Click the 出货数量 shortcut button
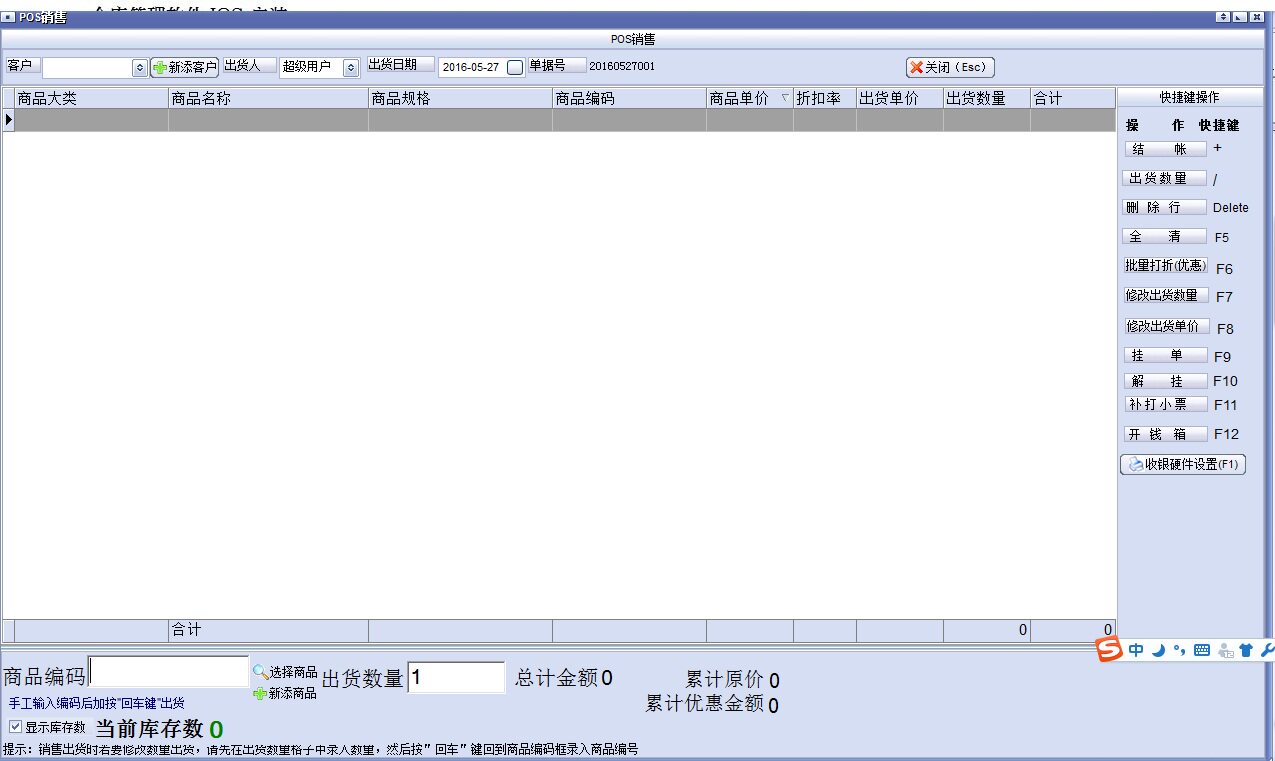This screenshot has width=1275, height=761. (x=1165, y=179)
